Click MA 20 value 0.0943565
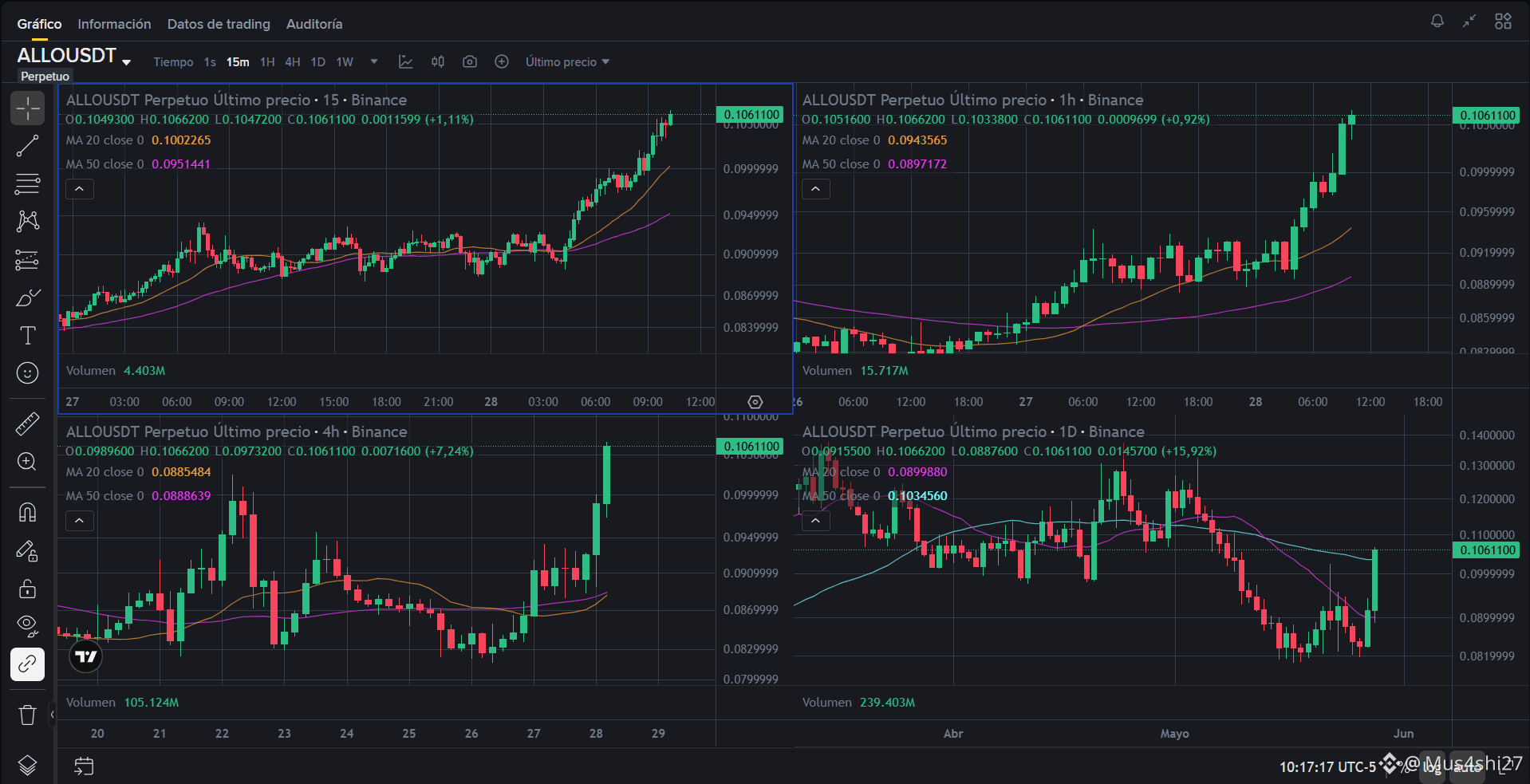The height and width of the screenshot is (784, 1530). pyautogui.click(x=917, y=140)
